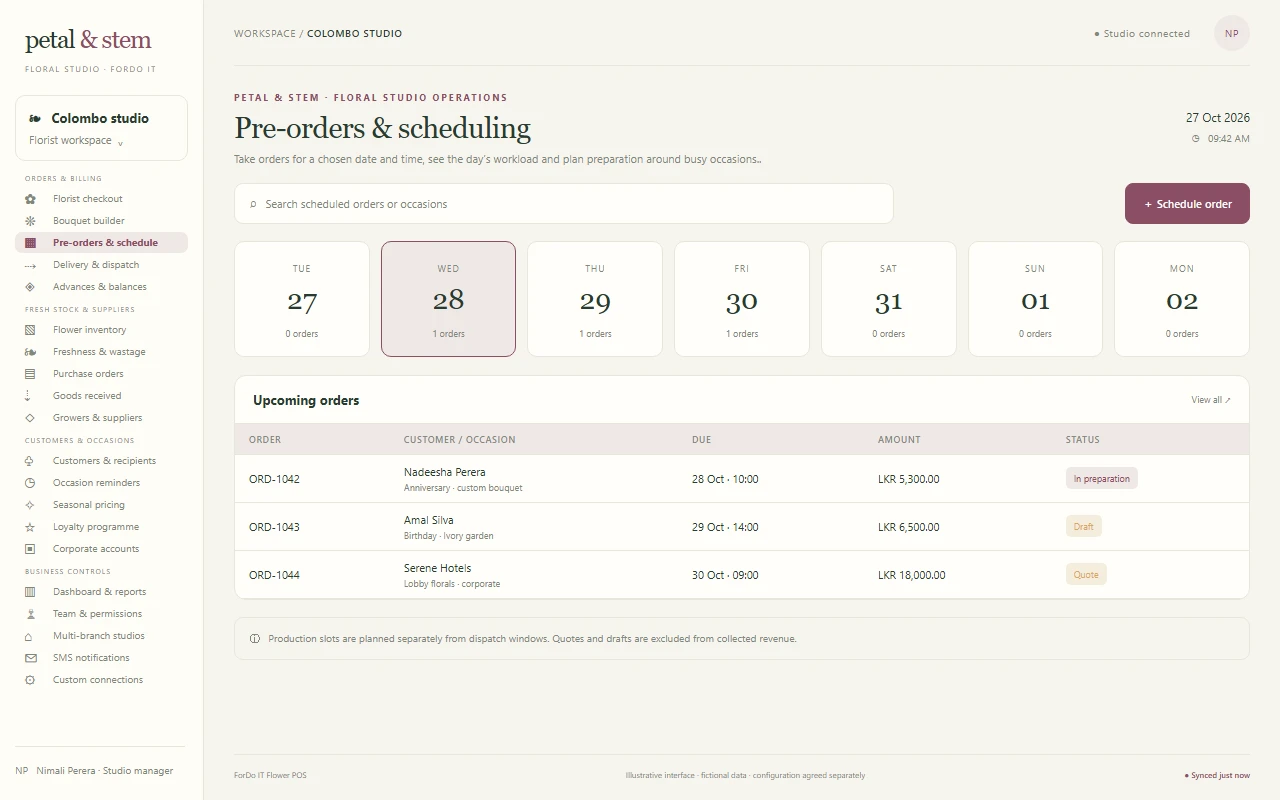Open Occasion reminders clock icon
This screenshot has height=800, width=1280.
tap(30, 483)
